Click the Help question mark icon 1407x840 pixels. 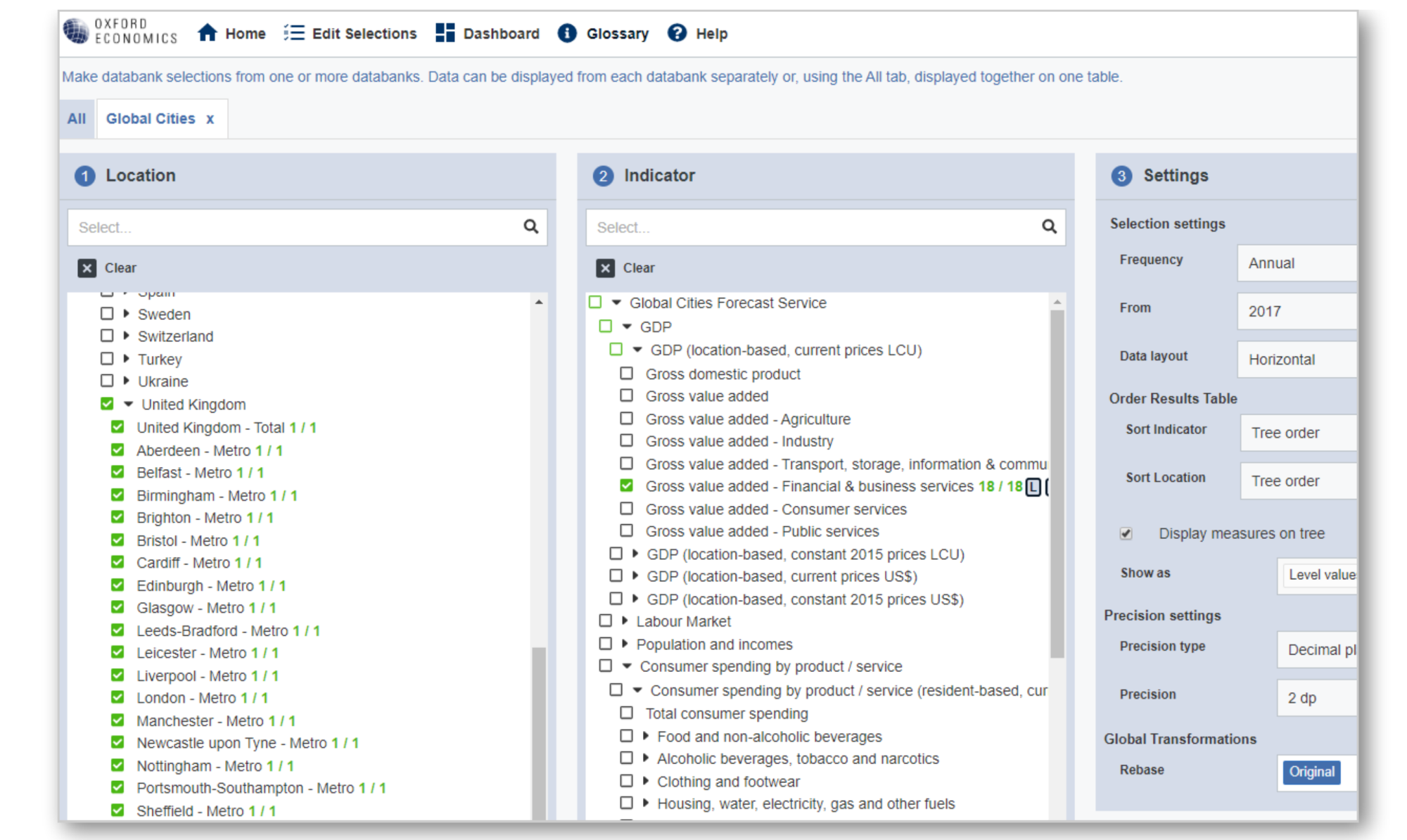click(677, 32)
